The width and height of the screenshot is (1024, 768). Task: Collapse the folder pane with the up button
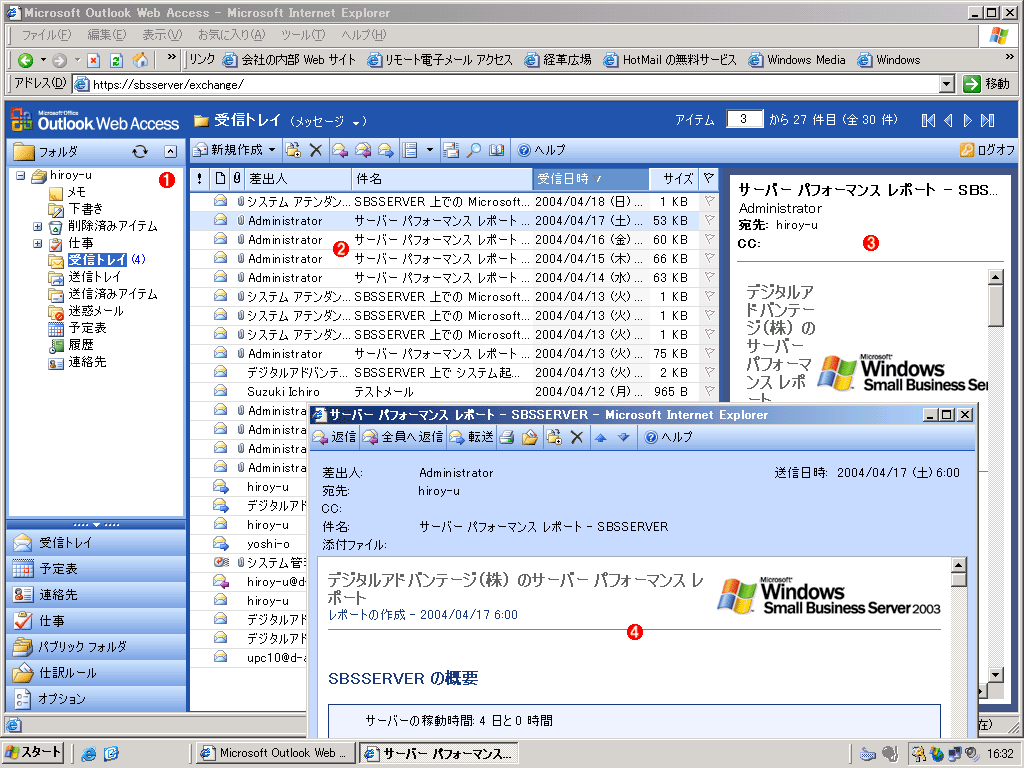(170, 152)
